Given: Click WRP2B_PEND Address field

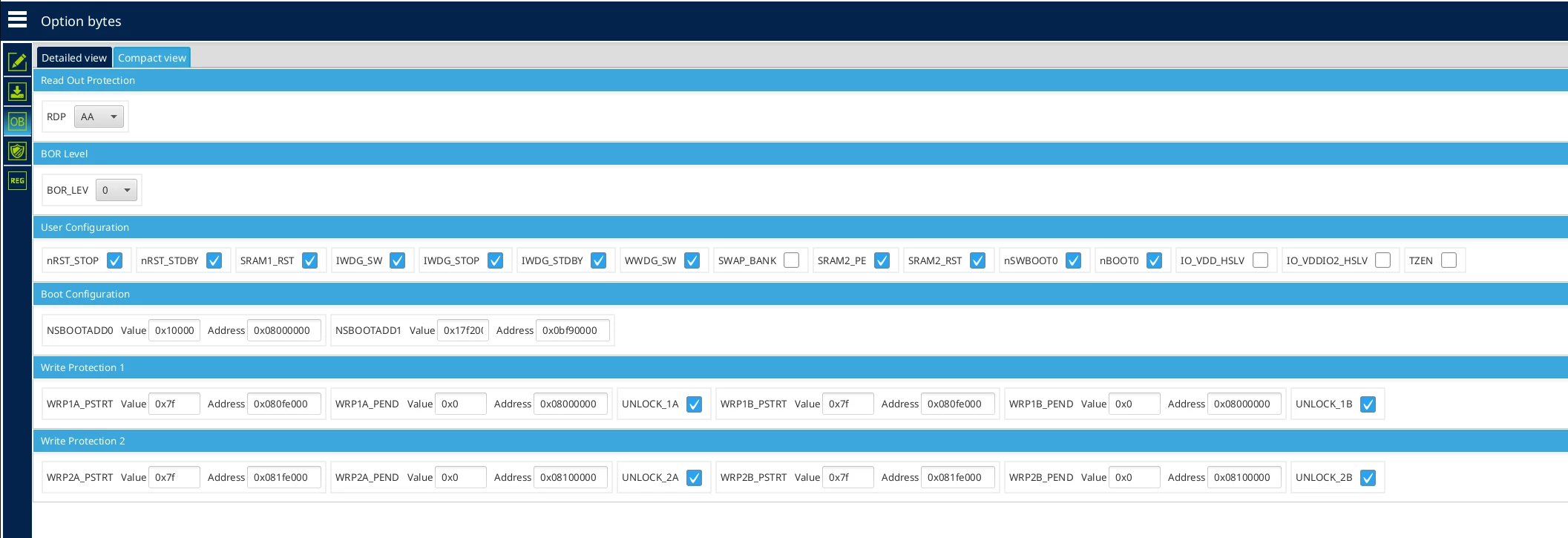Looking at the screenshot, I should 1244,477.
